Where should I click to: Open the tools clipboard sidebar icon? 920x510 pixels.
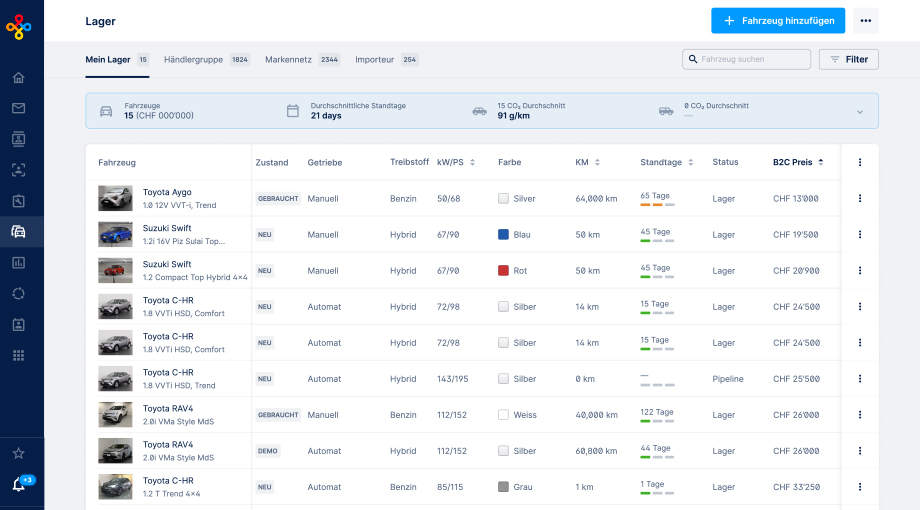pyautogui.click(x=19, y=201)
